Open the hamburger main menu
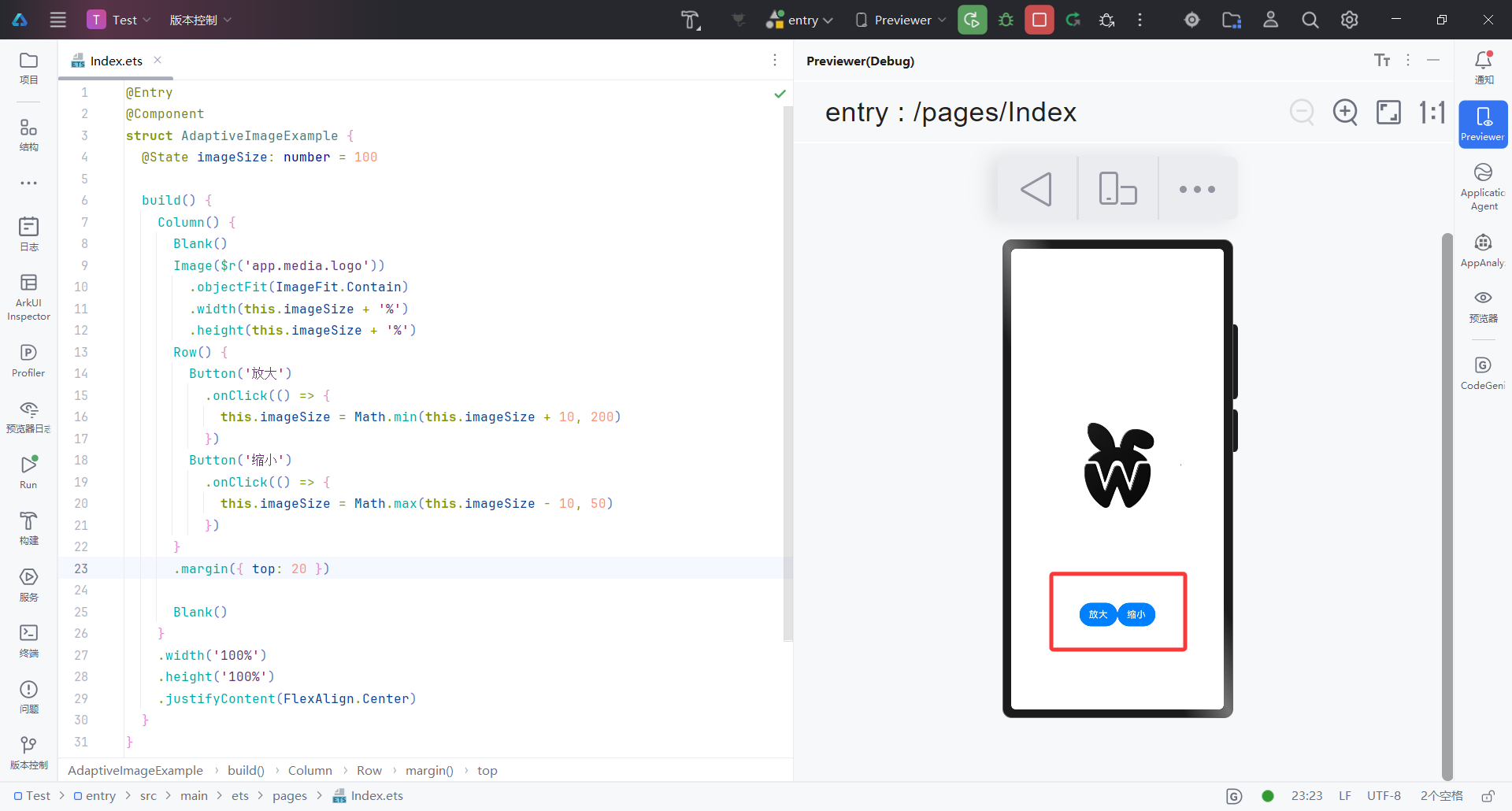The image size is (1512, 811). coord(58,20)
